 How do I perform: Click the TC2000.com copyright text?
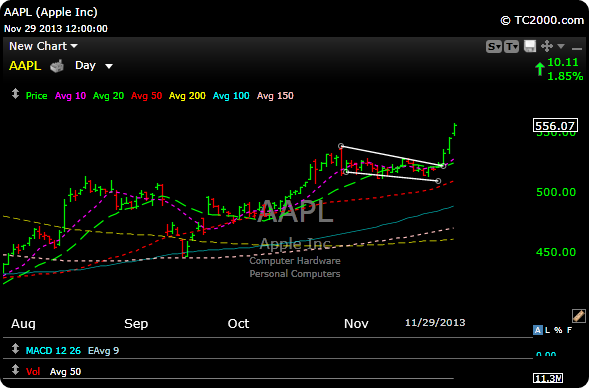(542, 20)
